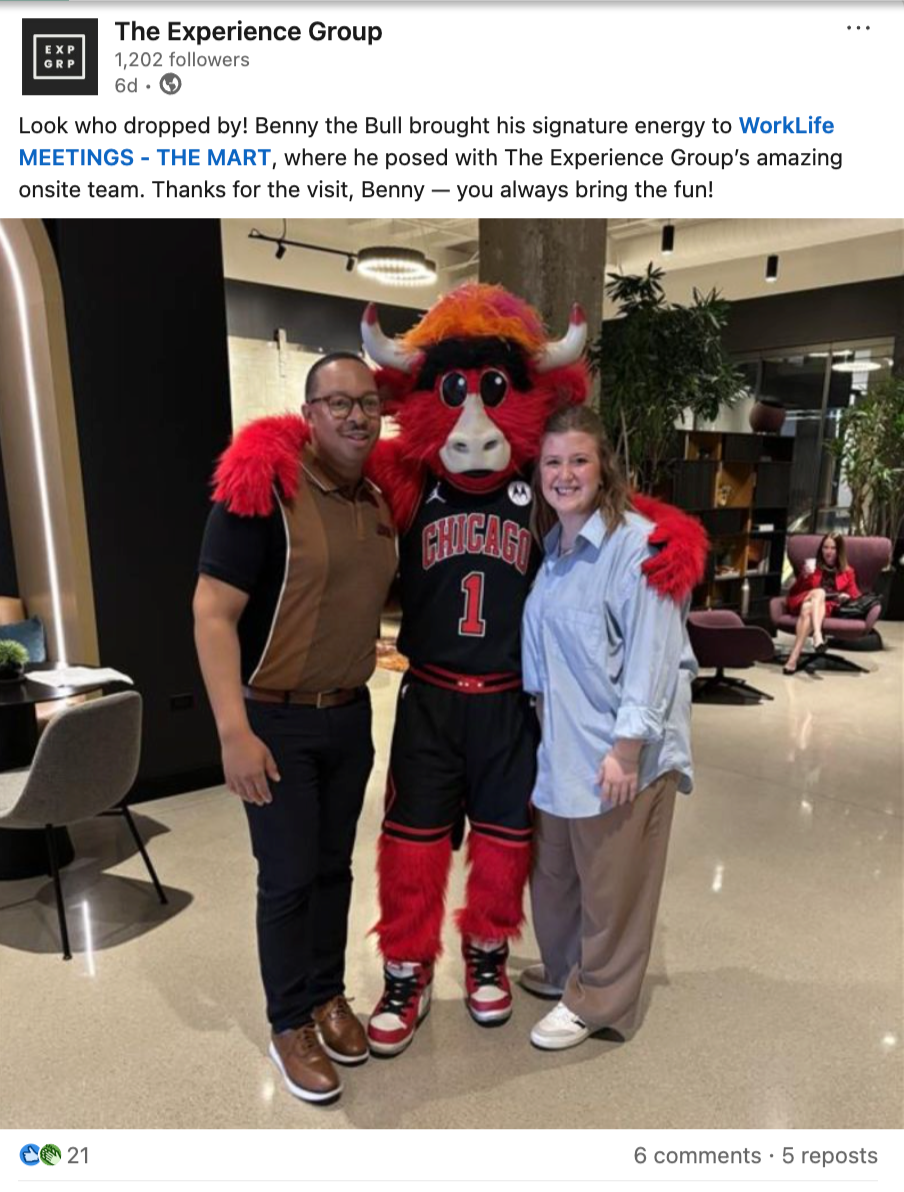Click the Motorola logo patch on jersey
Viewport: 904px width, 1192px height.
pos(519,493)
